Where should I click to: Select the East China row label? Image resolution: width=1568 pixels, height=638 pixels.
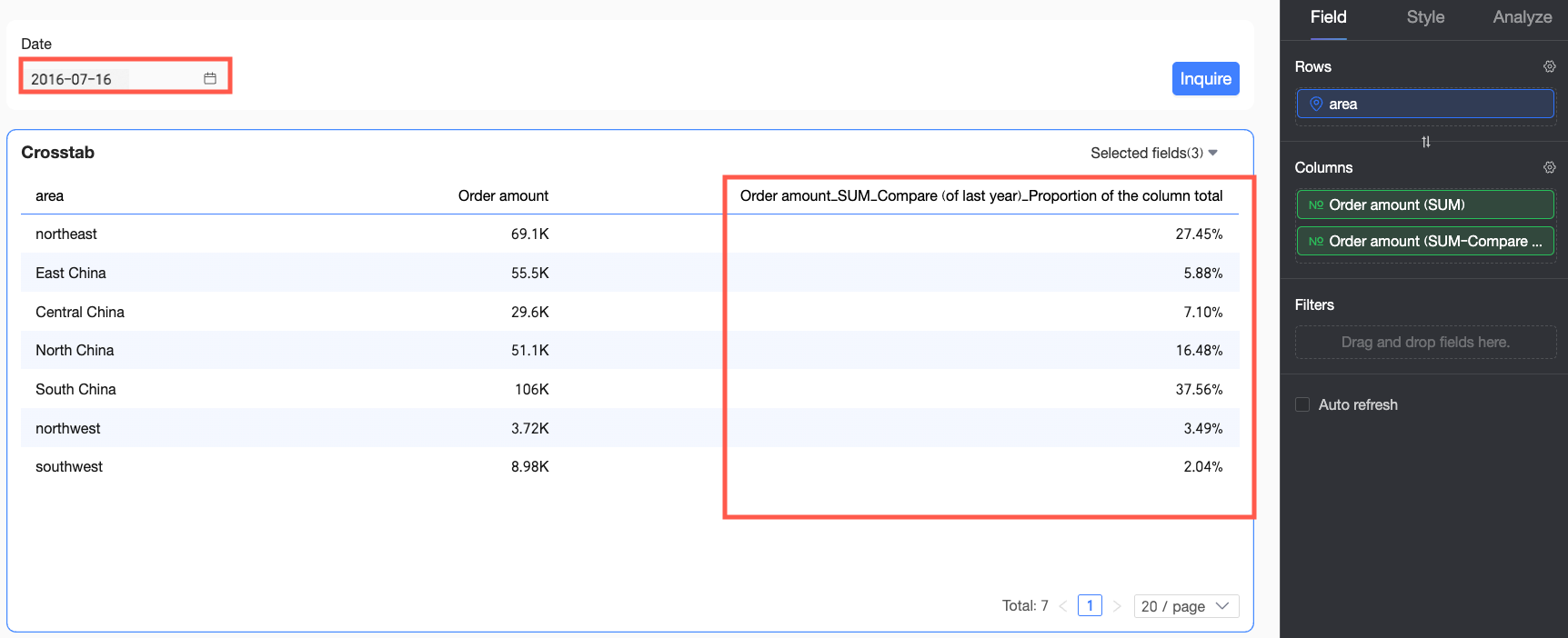click(x=70, y=273)
